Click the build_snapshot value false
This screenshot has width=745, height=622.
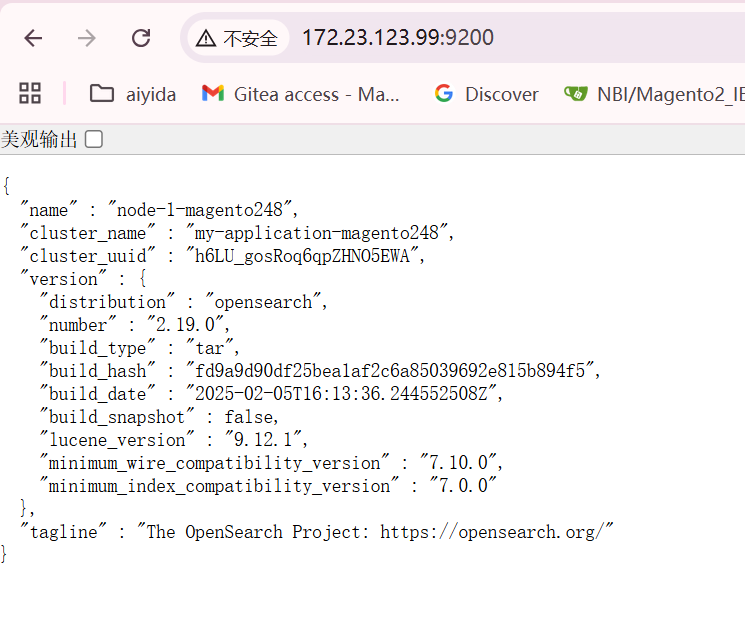[248, 417]
